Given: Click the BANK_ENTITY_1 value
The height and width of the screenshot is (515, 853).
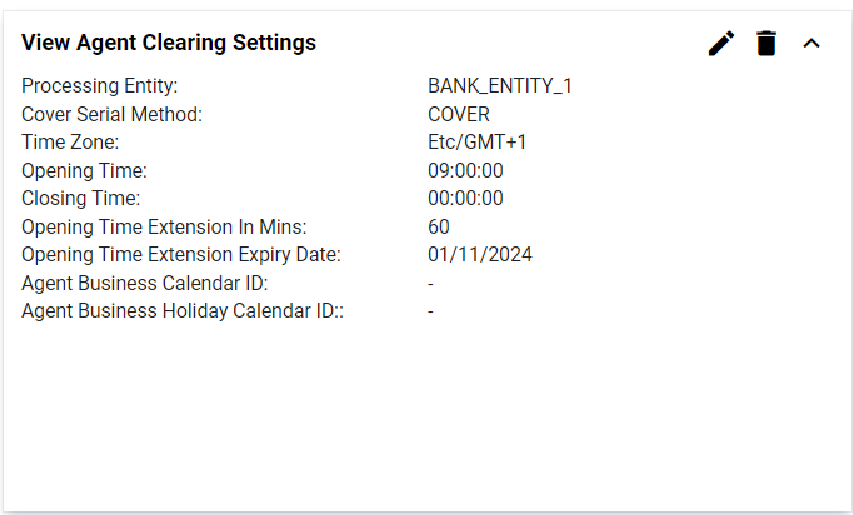Looking at the screenshot, I should coord(500,86).
